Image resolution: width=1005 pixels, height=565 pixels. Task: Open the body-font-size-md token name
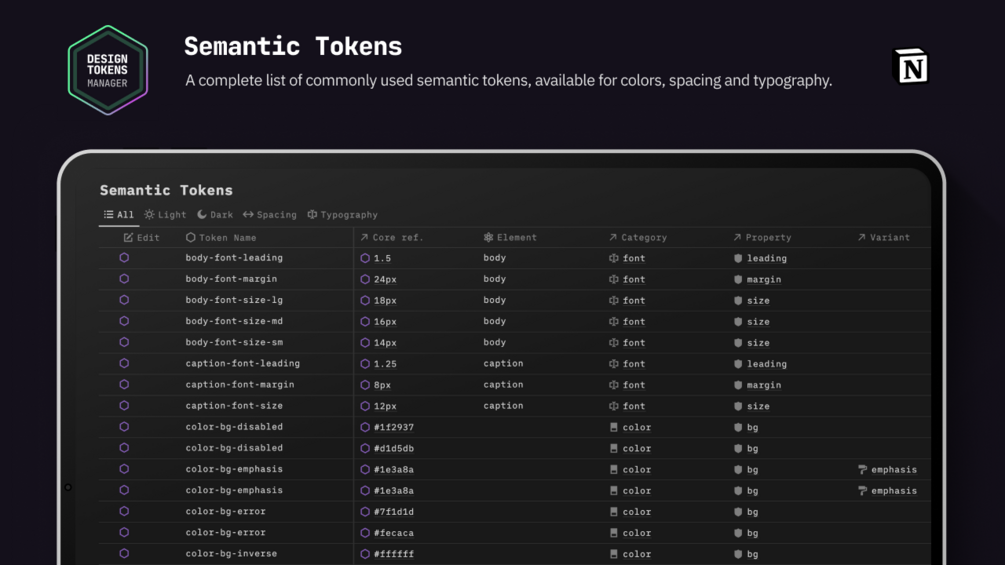pos(234,321)
